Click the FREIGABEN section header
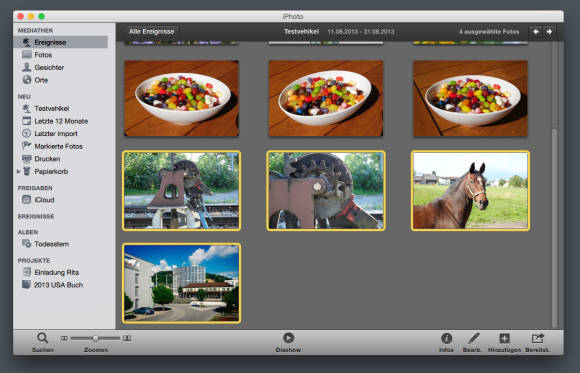The height and width of the screenshot is (373, 580). pos(35,188)
